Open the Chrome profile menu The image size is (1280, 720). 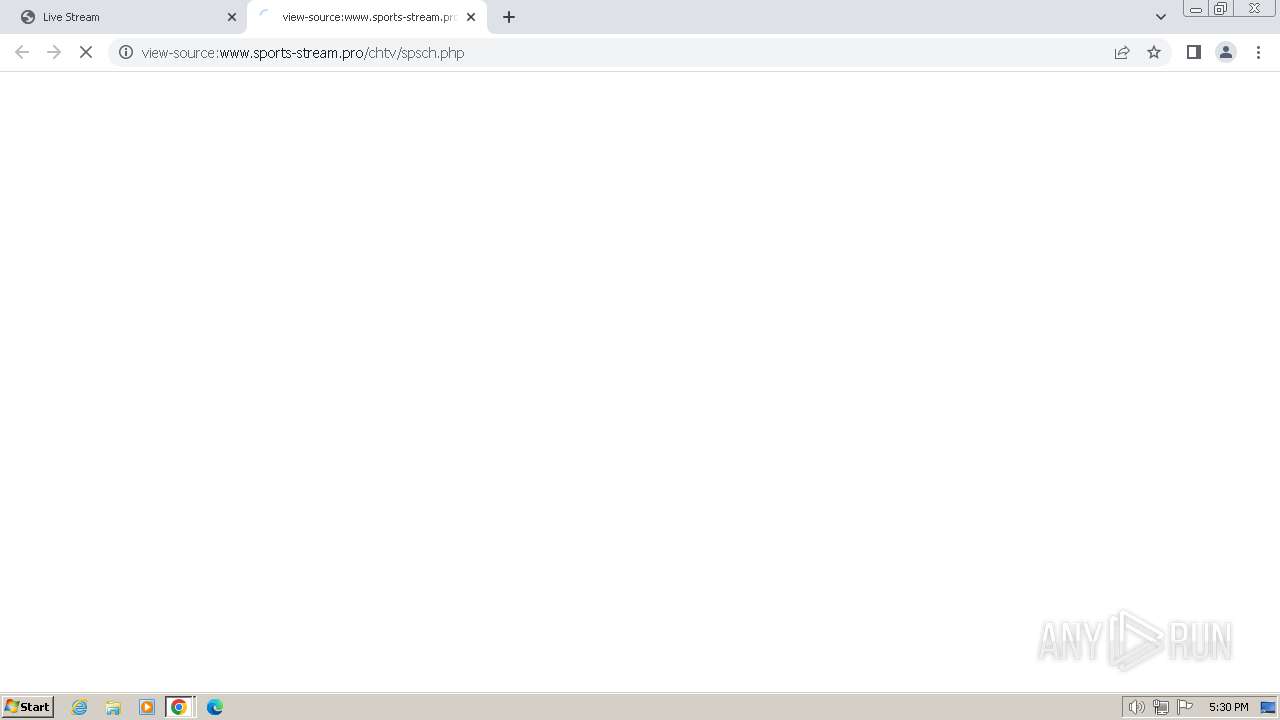pos(1226,52)
